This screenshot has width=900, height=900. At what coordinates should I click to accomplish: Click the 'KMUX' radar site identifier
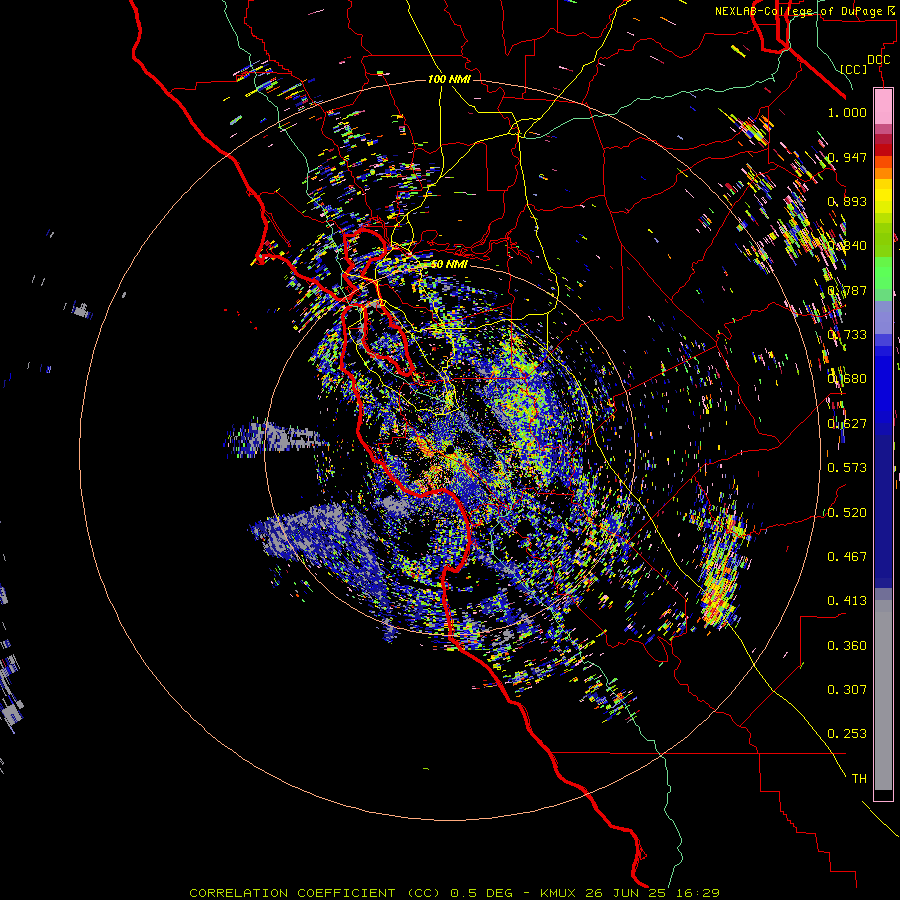pyautogui.click(x=557, y=893)
